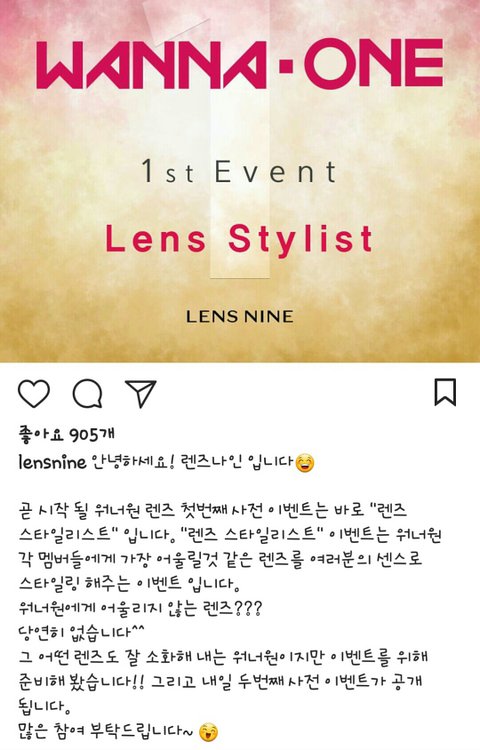Click the line 워너원에게 어울리지 않는 렌즈???

(140, 608)
